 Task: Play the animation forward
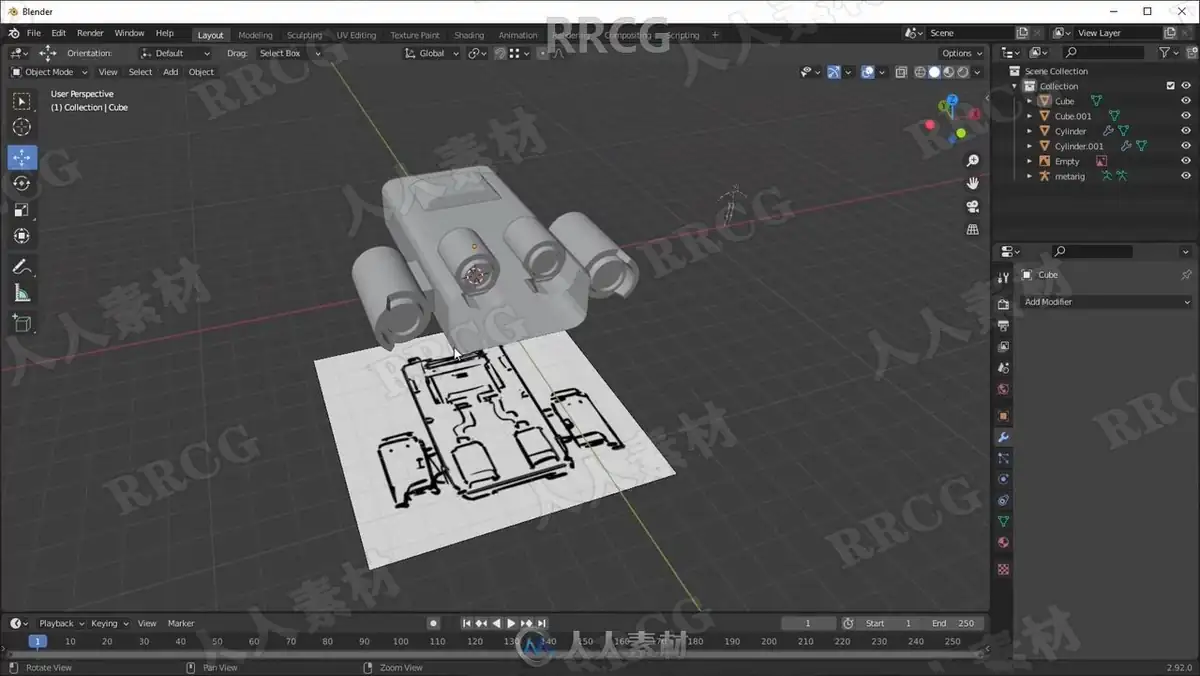click(x=511, y=623)
